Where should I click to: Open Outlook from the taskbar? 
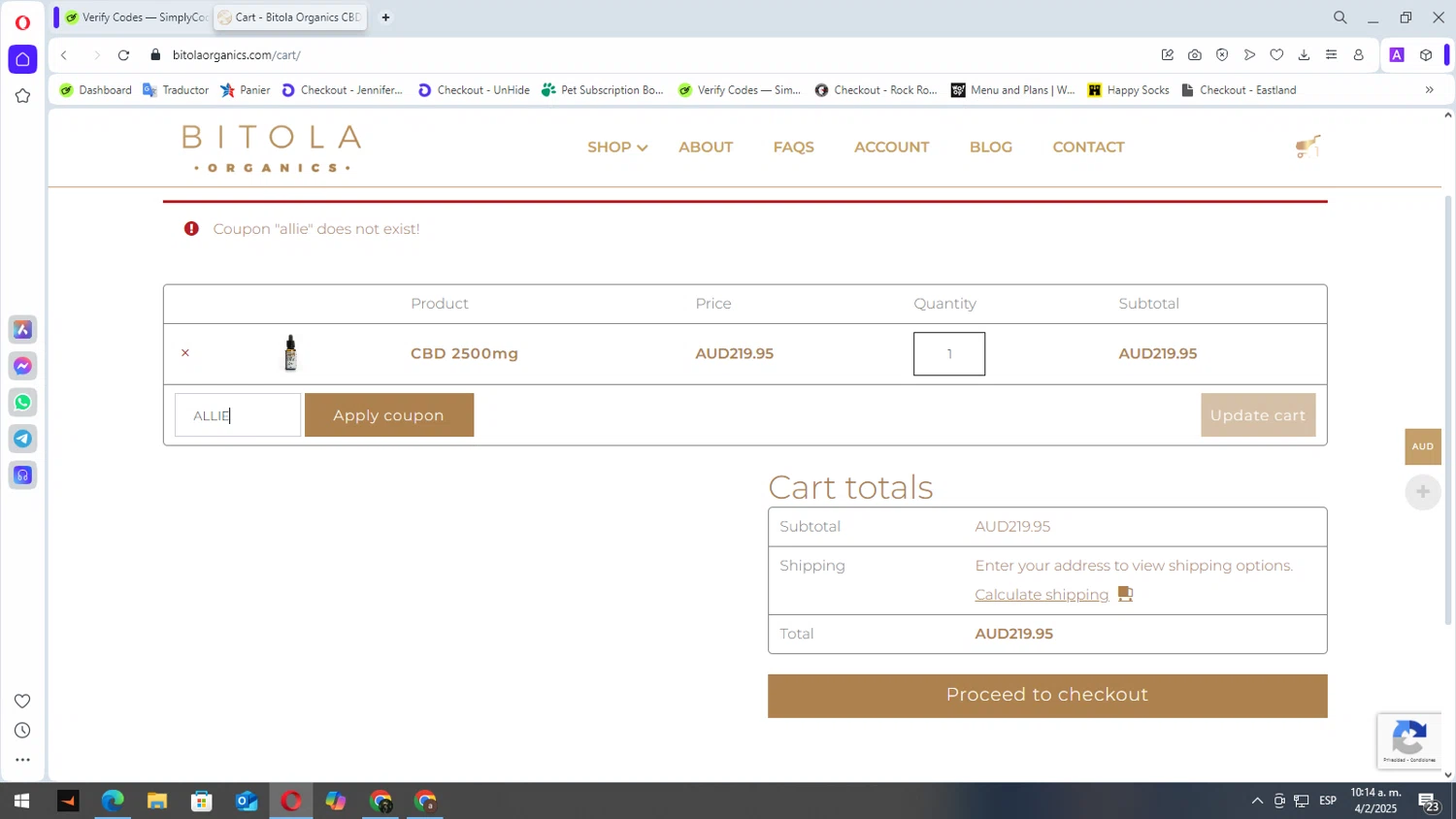tap(247, 801)
